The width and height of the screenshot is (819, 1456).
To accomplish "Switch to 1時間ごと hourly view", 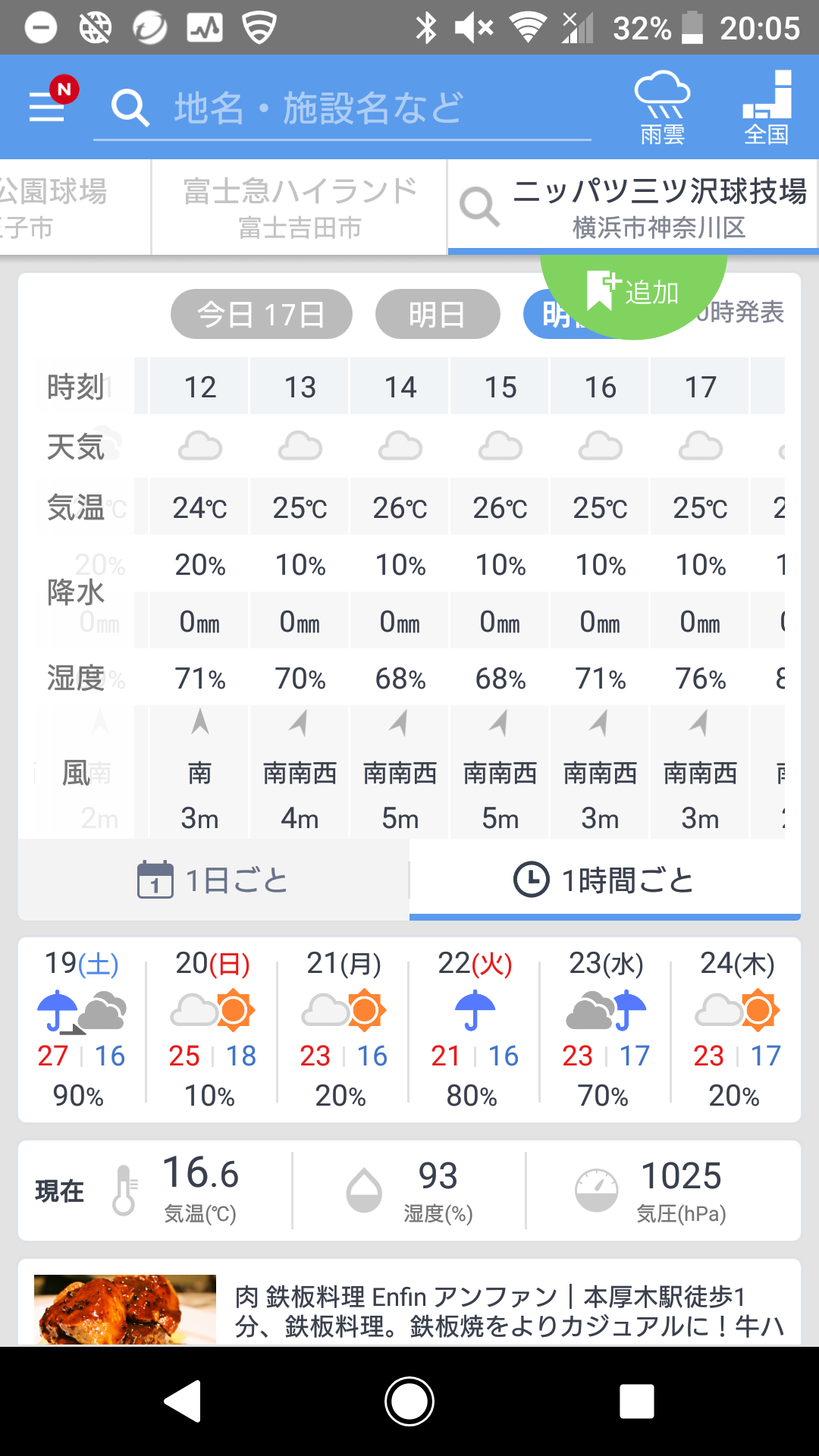I will pyautogui.click(x=604, y=880).
